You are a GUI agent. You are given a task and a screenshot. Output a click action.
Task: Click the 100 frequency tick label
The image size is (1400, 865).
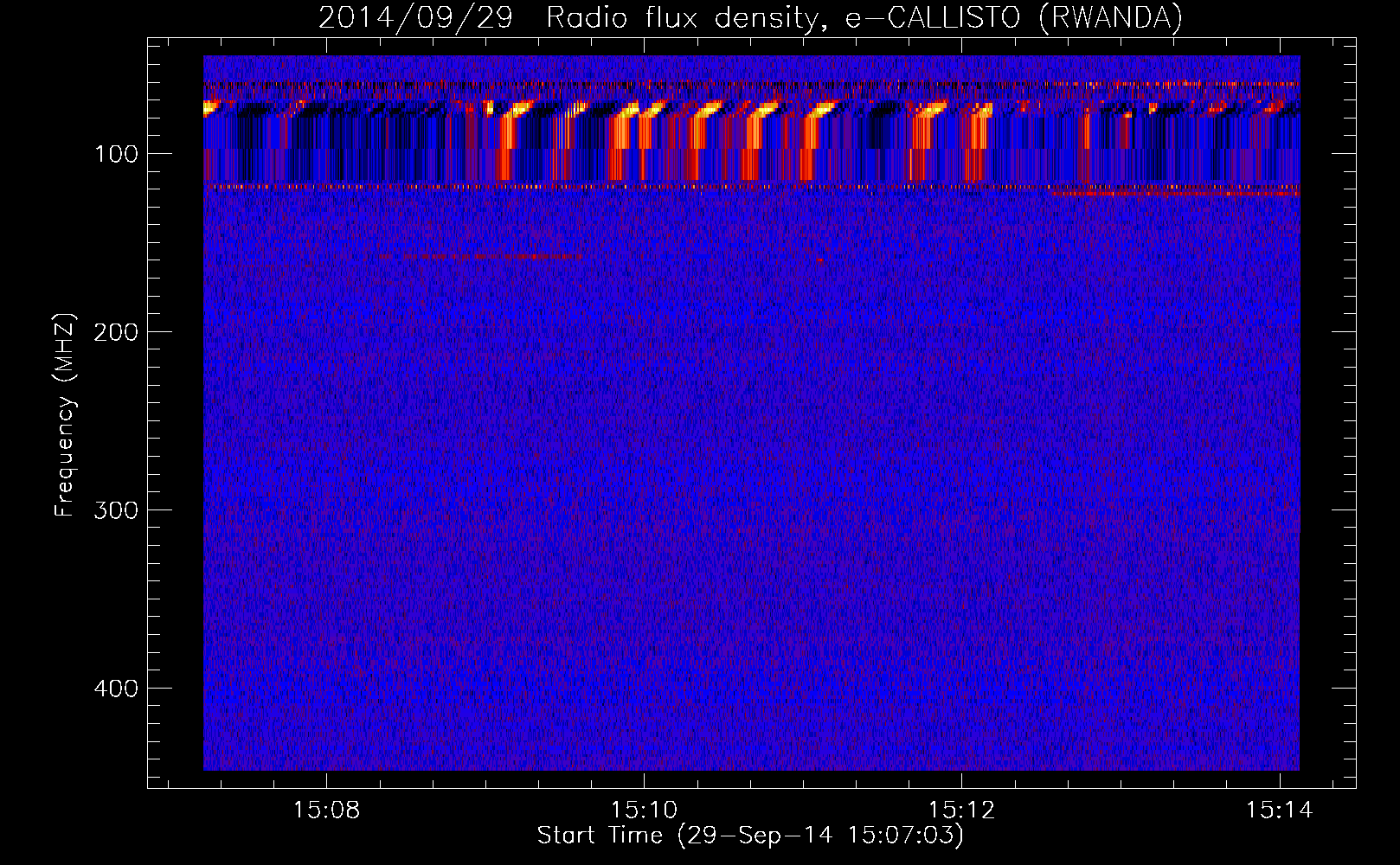coord(117,154)
